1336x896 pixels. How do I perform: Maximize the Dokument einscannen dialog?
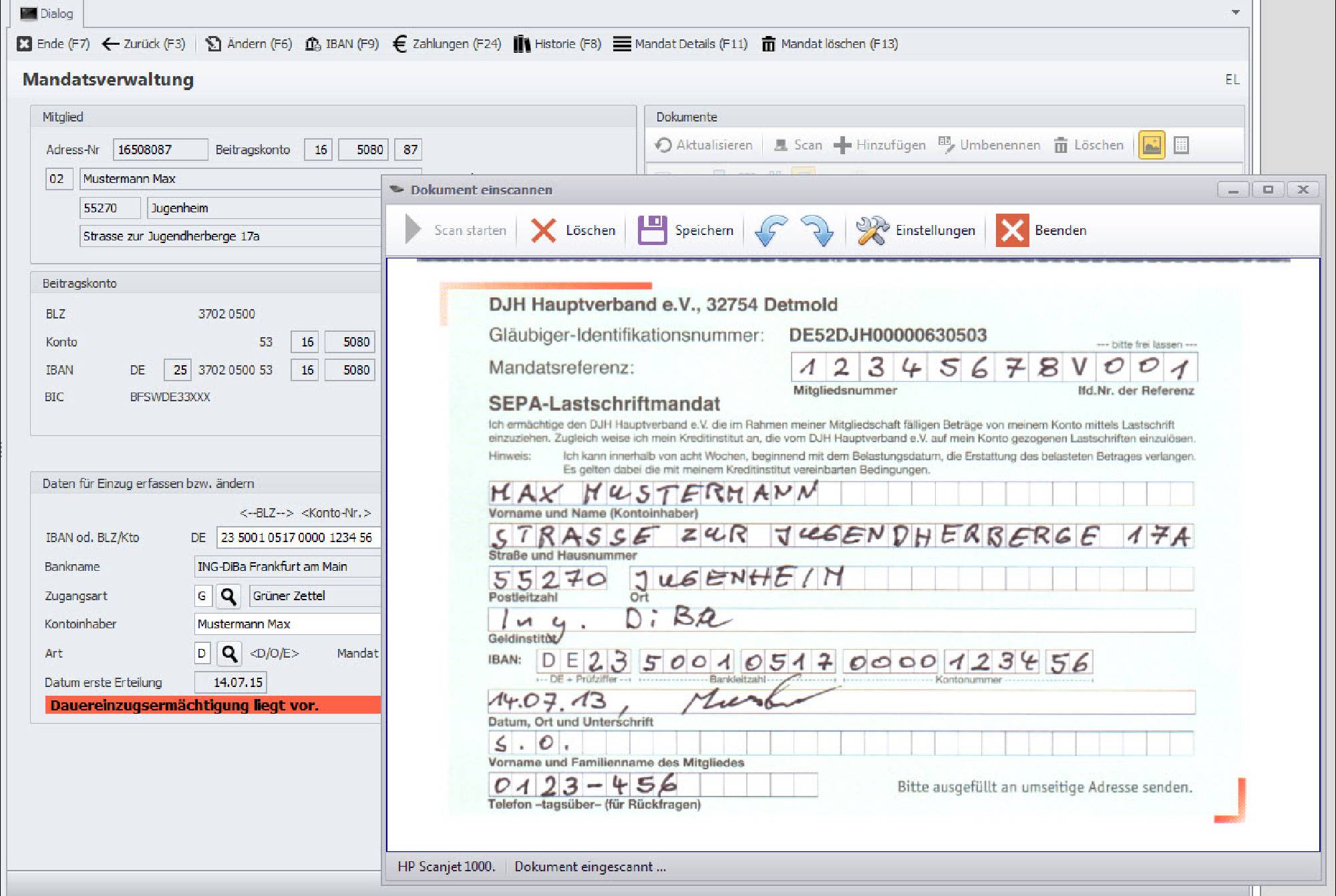click(x=1268, y=190)
